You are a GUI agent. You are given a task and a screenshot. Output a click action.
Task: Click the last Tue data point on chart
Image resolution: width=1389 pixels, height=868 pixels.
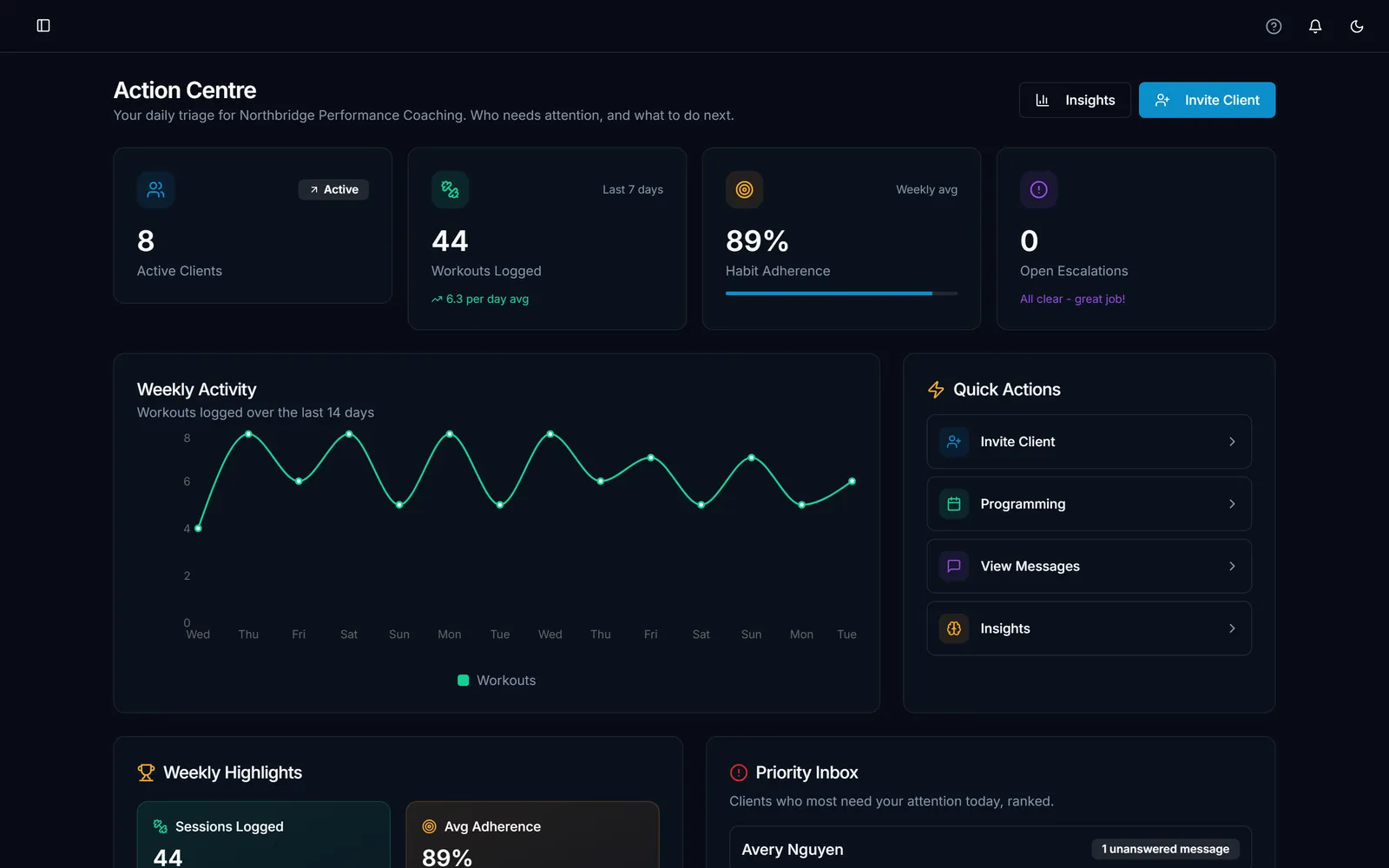tap(852, 481)
